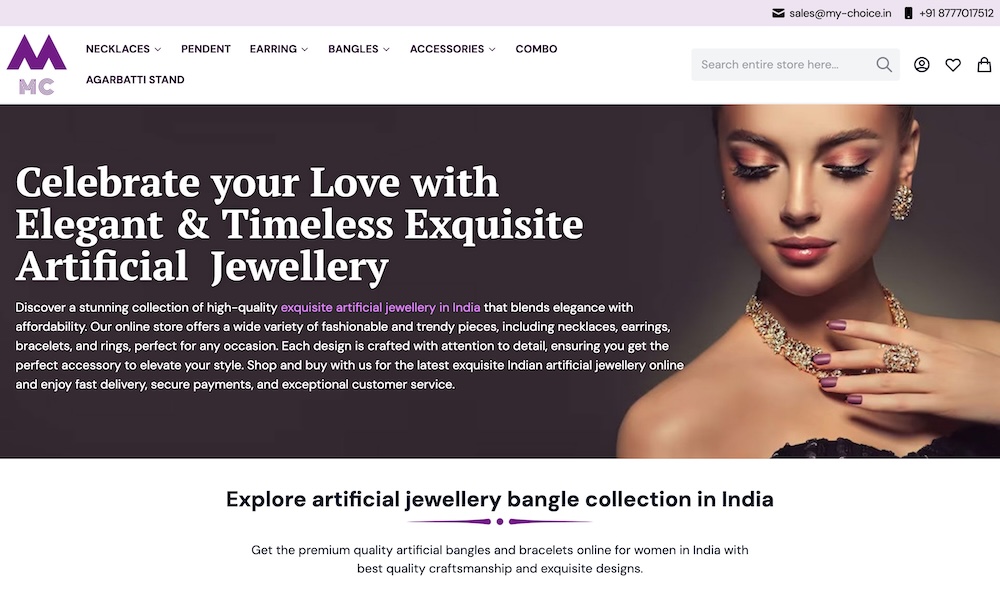Image resolution: width=1000 pixels, height=600 pixels.
Task: Click the sales@my-choice.in email link
Action: coord(840,13)
